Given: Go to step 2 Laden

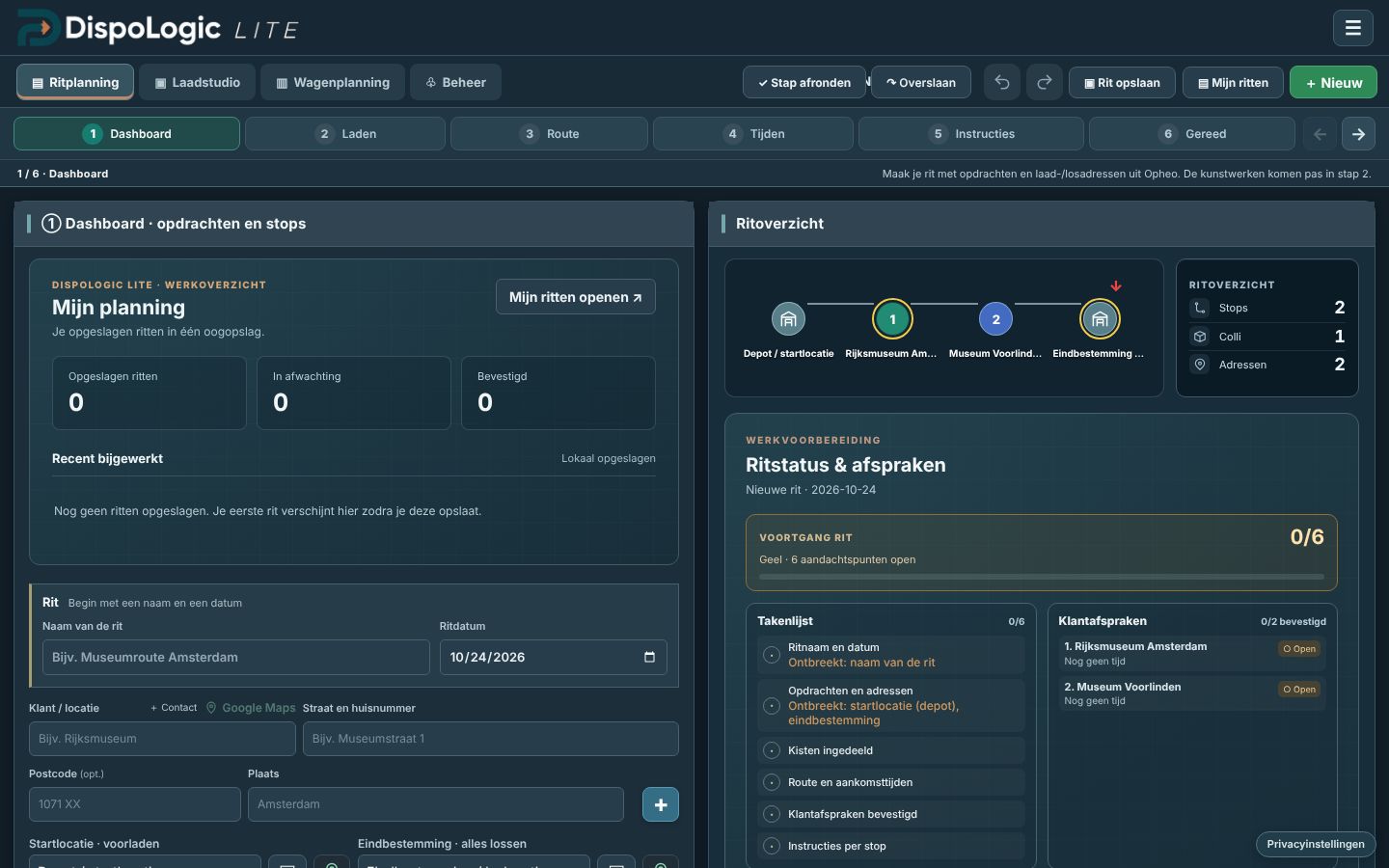Looking at the screenshot, I should pos(345,134).
